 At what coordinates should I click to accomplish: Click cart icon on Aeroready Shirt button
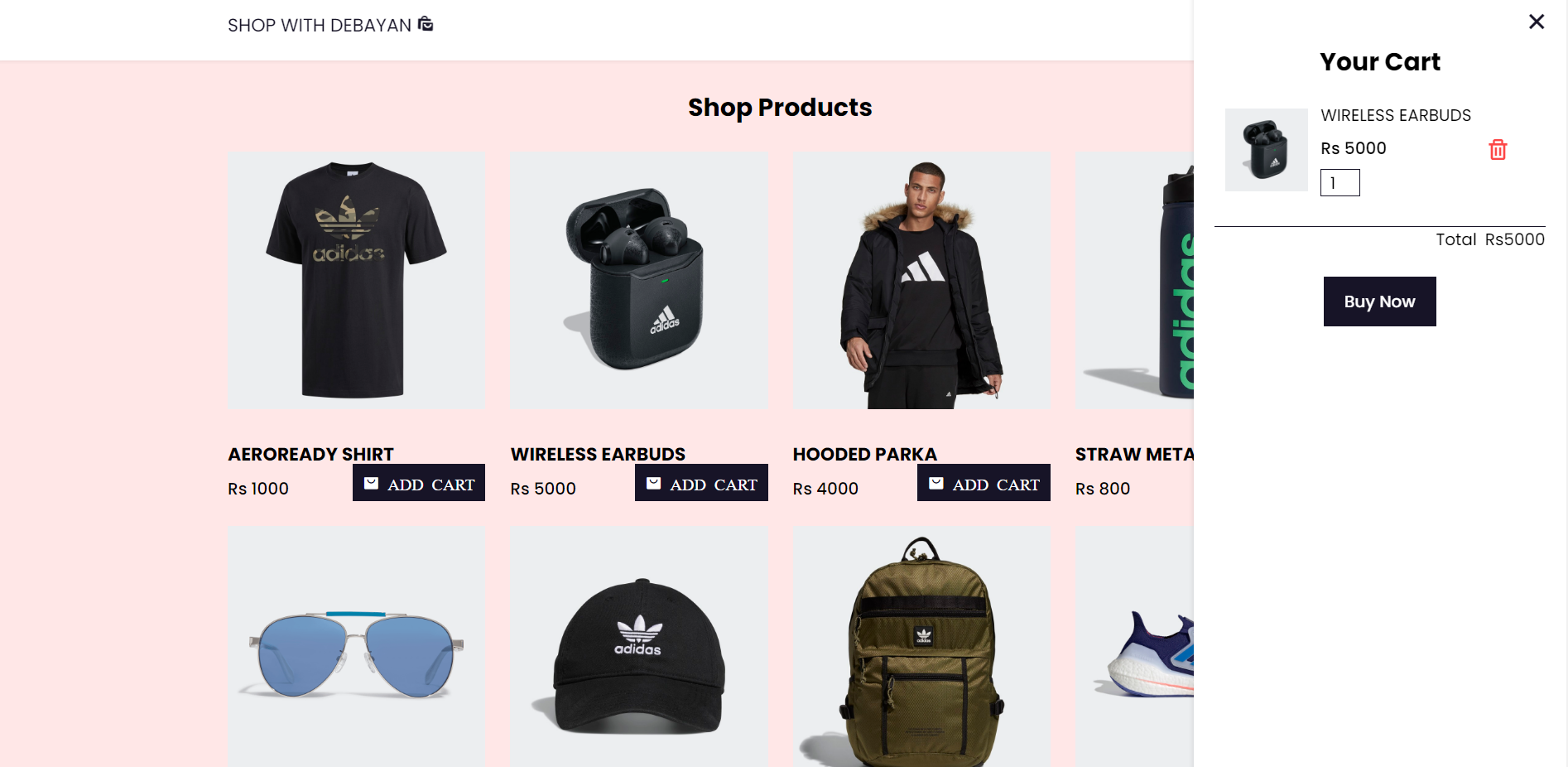click(x=372, y=483)
